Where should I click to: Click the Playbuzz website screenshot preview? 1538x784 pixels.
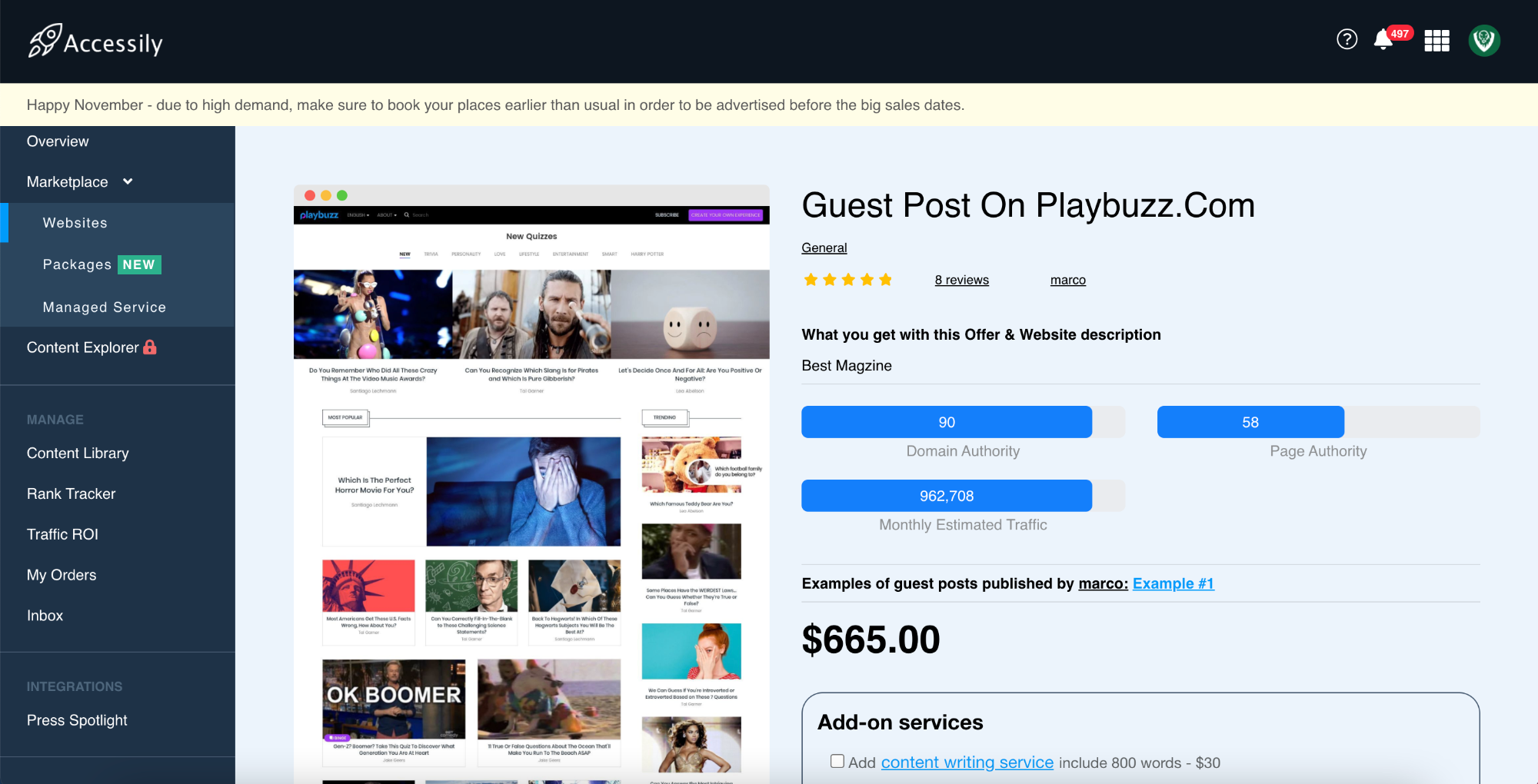(x=531, y=484)
